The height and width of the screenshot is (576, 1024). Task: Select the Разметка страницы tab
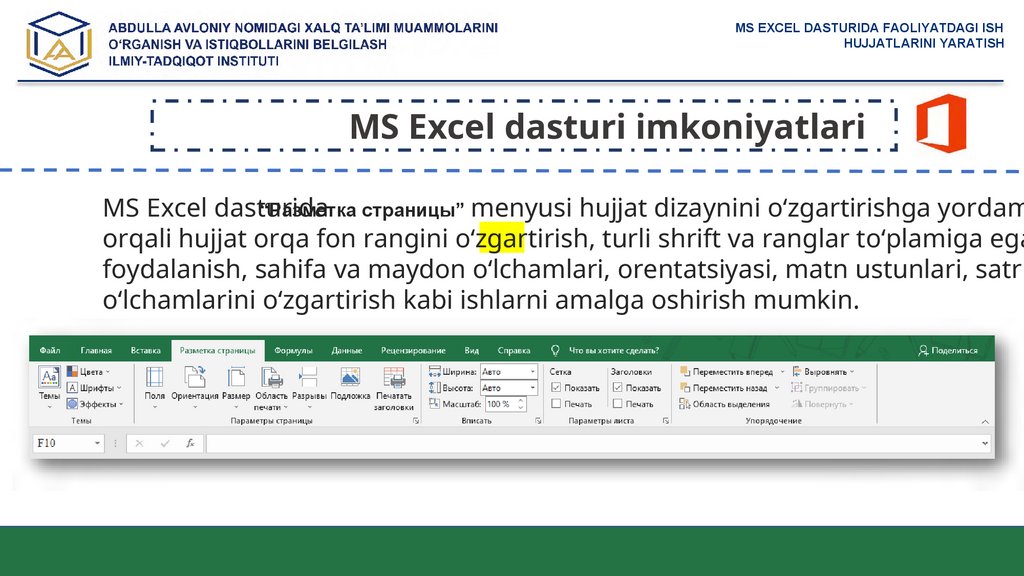pos(217,351)
